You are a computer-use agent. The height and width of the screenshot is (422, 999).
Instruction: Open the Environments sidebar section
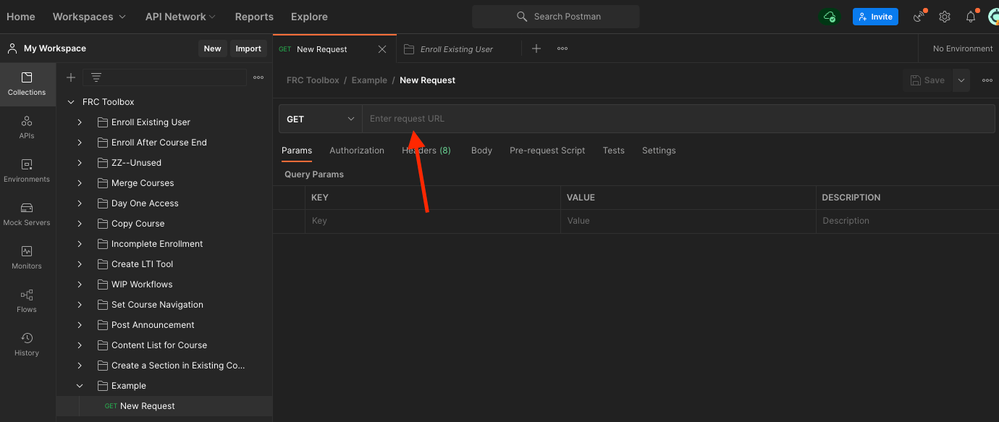click(x=27, y=169)
